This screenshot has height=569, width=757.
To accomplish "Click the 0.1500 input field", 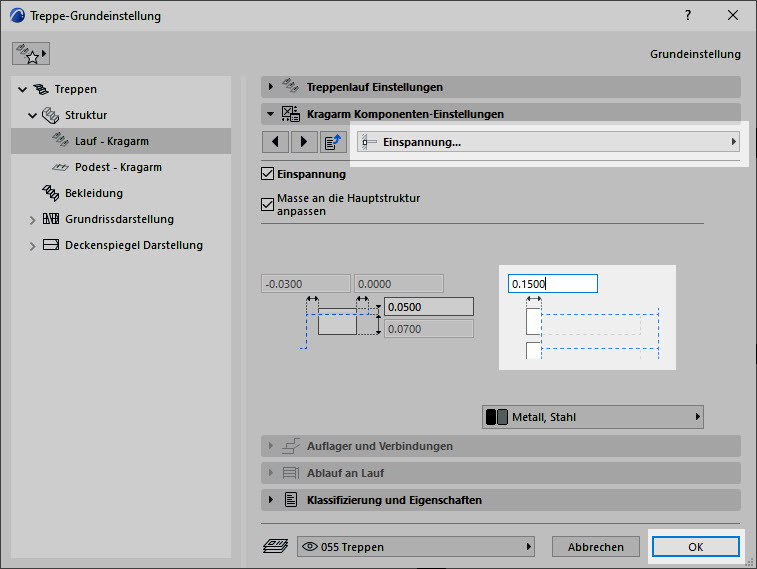I will click(552, 284).
